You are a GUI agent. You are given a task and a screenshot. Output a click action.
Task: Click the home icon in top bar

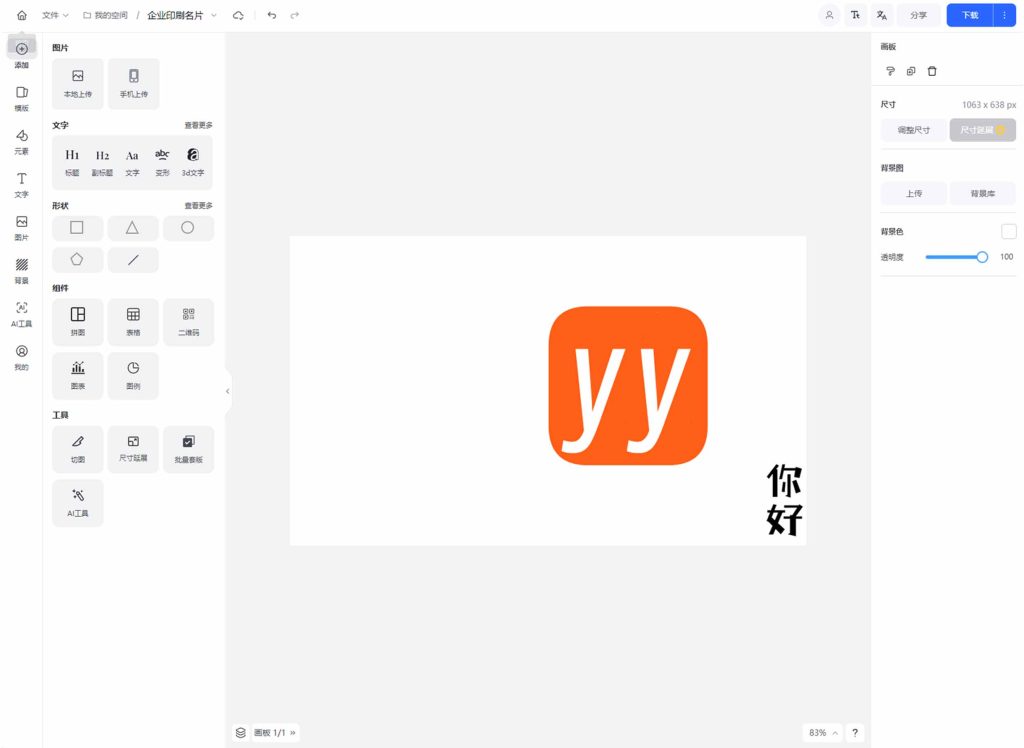(x=22, y=15)
